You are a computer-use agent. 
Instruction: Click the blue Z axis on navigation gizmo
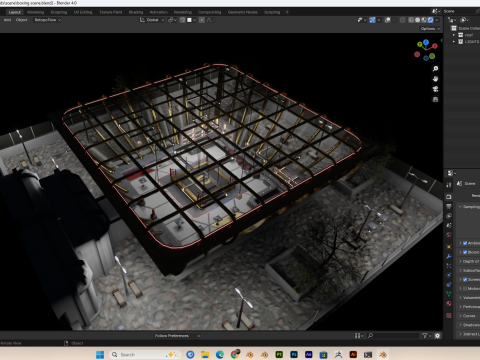(x=426, y=42)
